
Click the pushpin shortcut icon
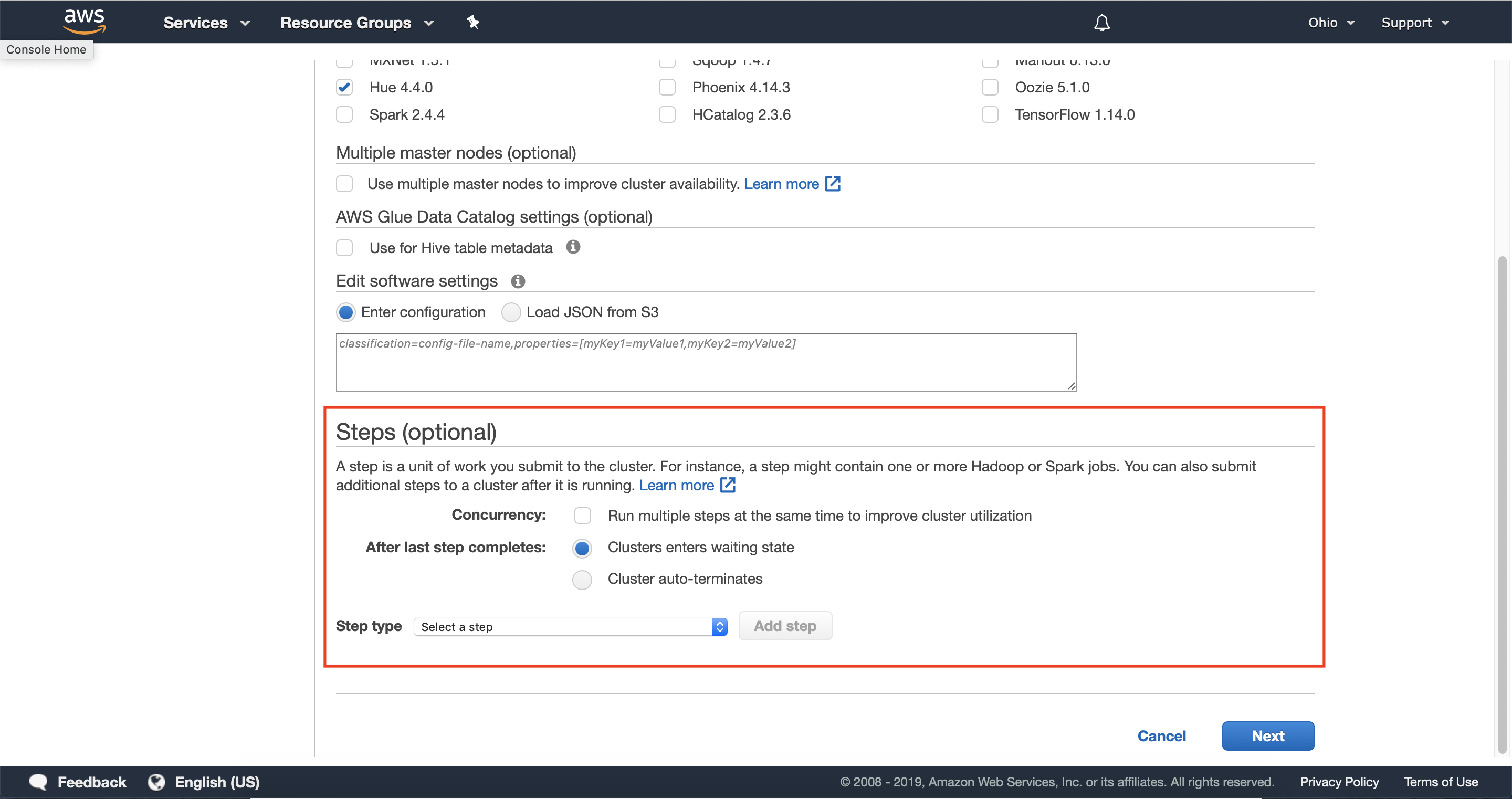point(472,22)
